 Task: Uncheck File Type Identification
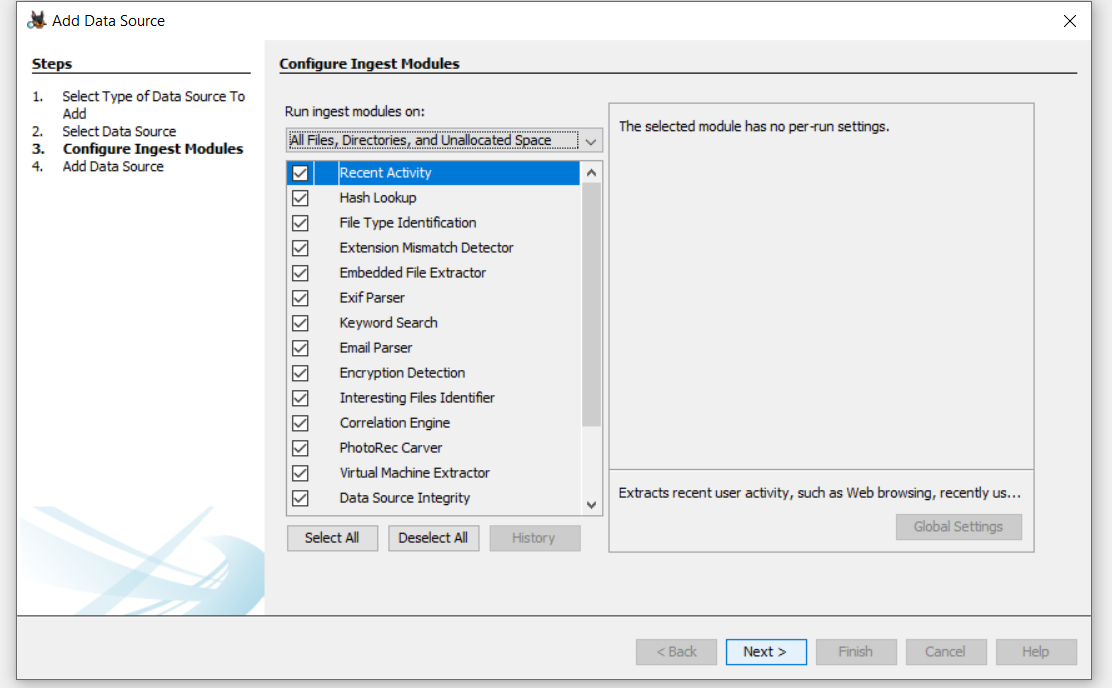click(x=300, y=222)
